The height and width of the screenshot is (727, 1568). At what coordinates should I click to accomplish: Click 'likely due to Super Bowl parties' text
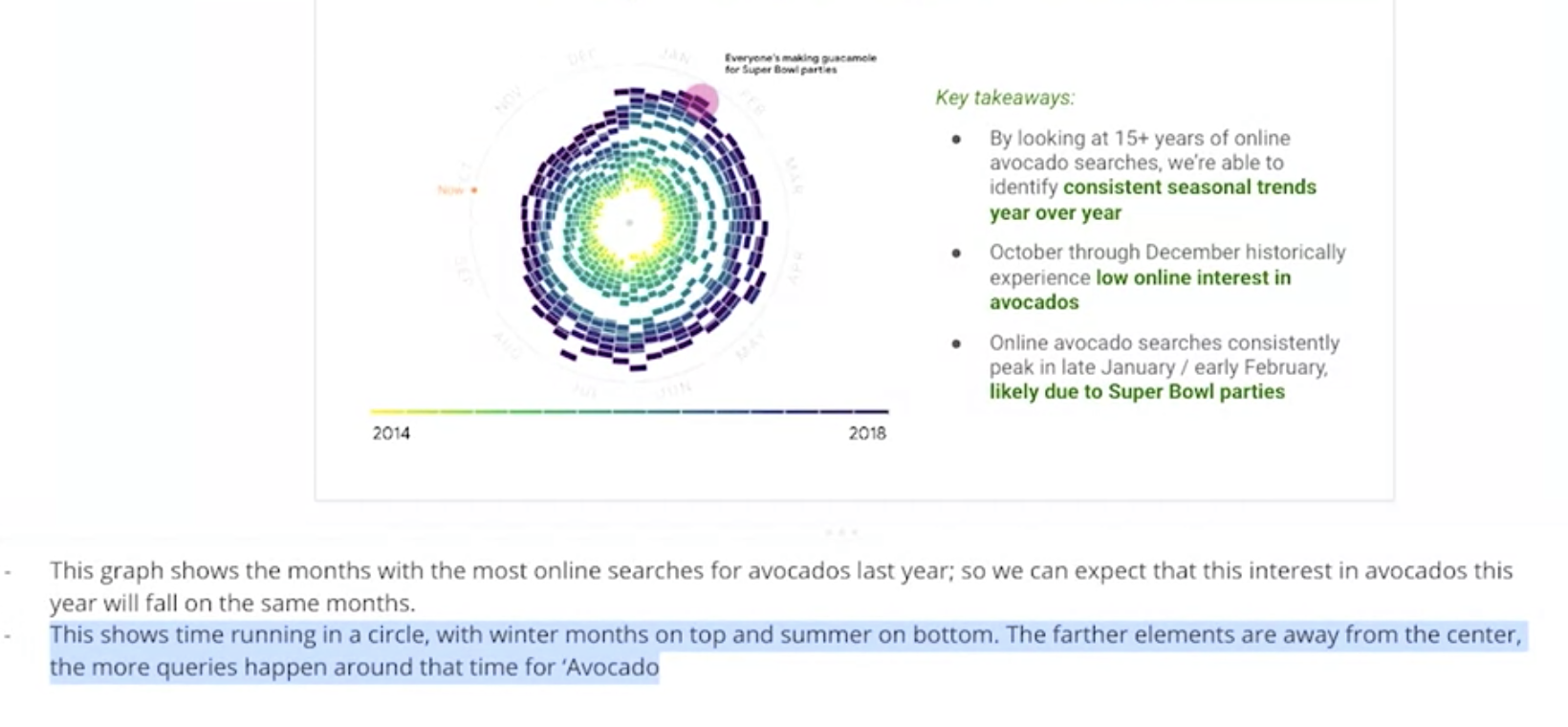(x=1137, y=391)
